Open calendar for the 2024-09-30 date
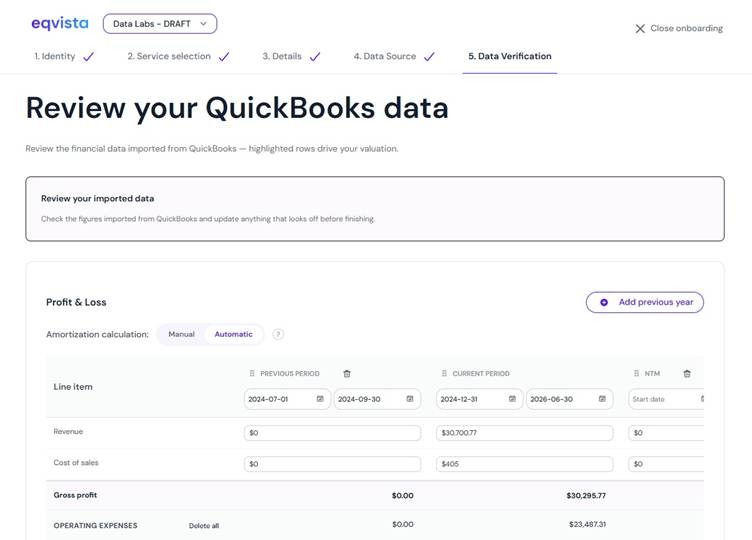This screenshot has width=752, height=540. 410,399
